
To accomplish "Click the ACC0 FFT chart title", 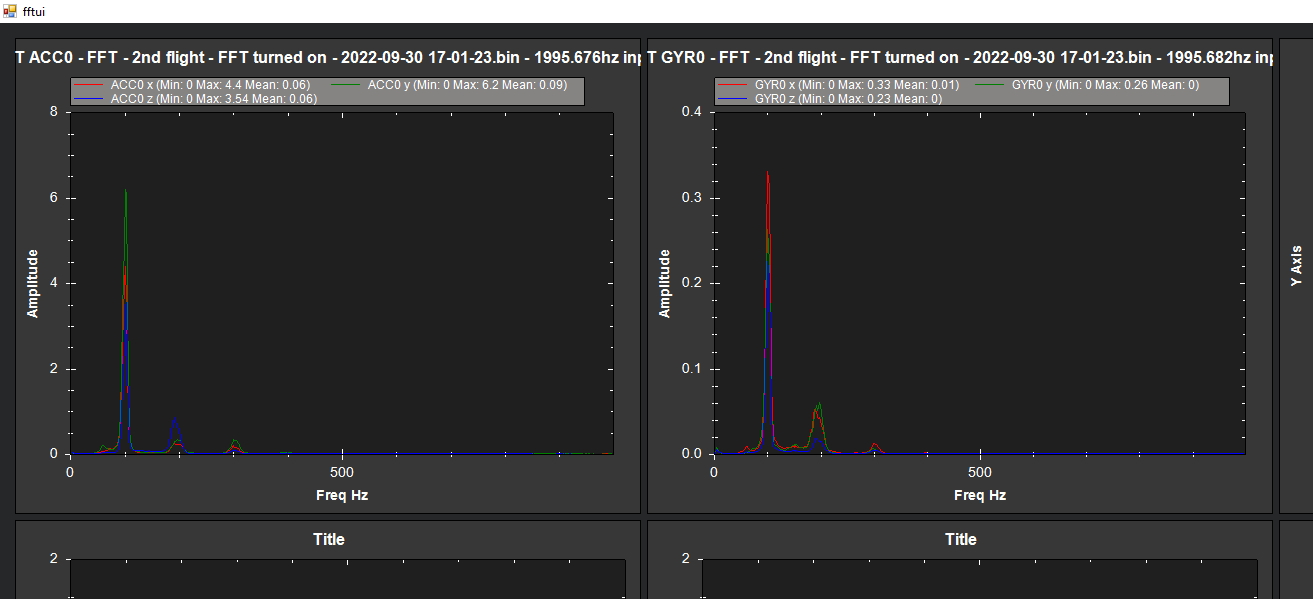I will coord(328,57).
